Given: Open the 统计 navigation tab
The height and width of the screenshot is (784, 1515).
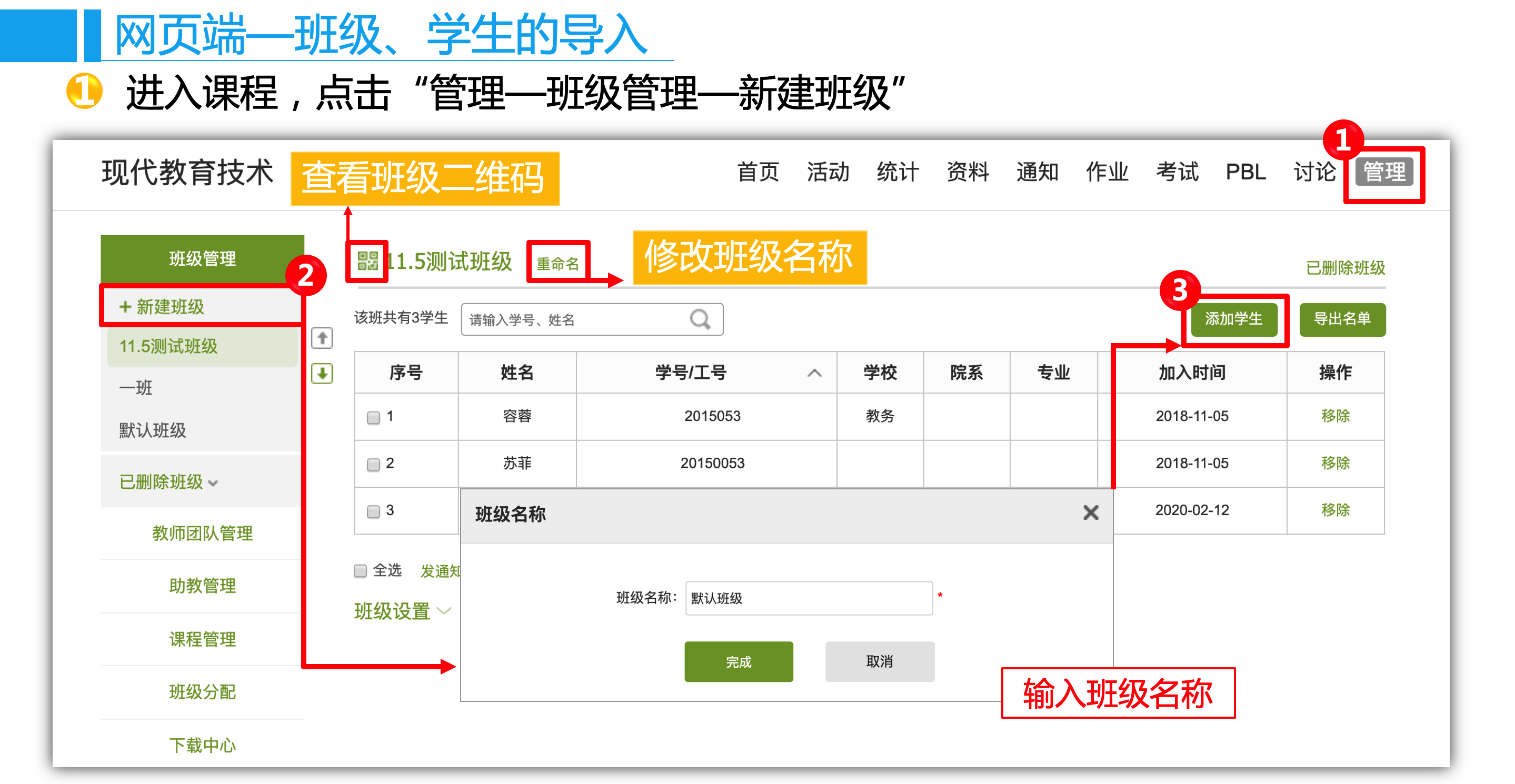Looking at the screenshot, I should 897,172.
